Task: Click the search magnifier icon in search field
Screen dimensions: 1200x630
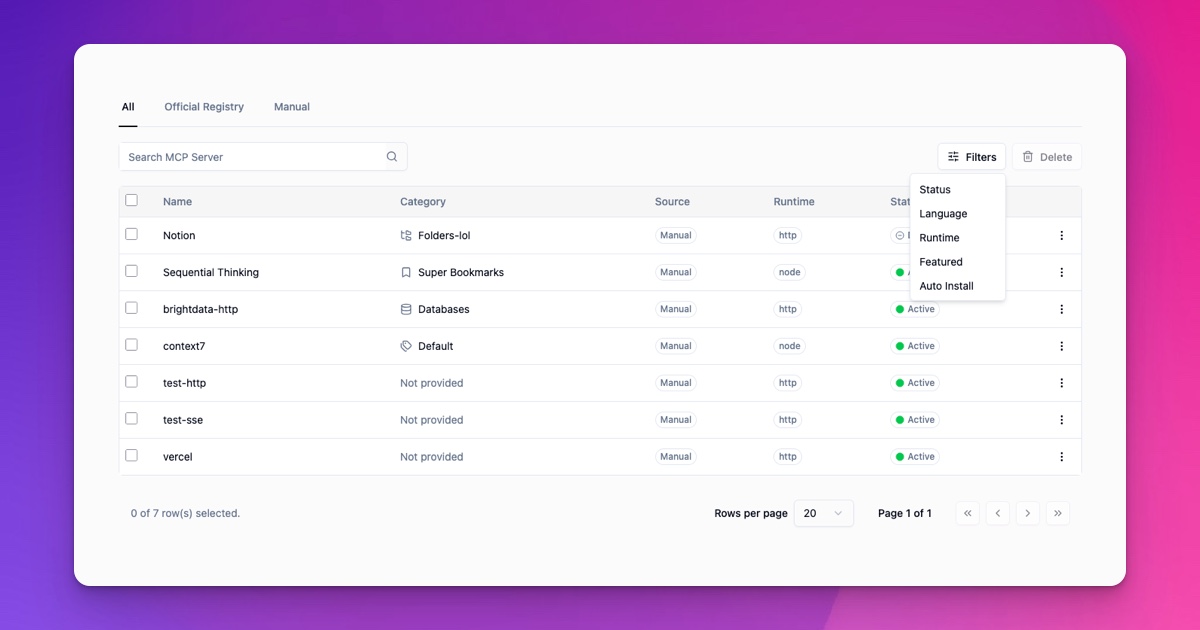Action: click(x=391, y=157)
